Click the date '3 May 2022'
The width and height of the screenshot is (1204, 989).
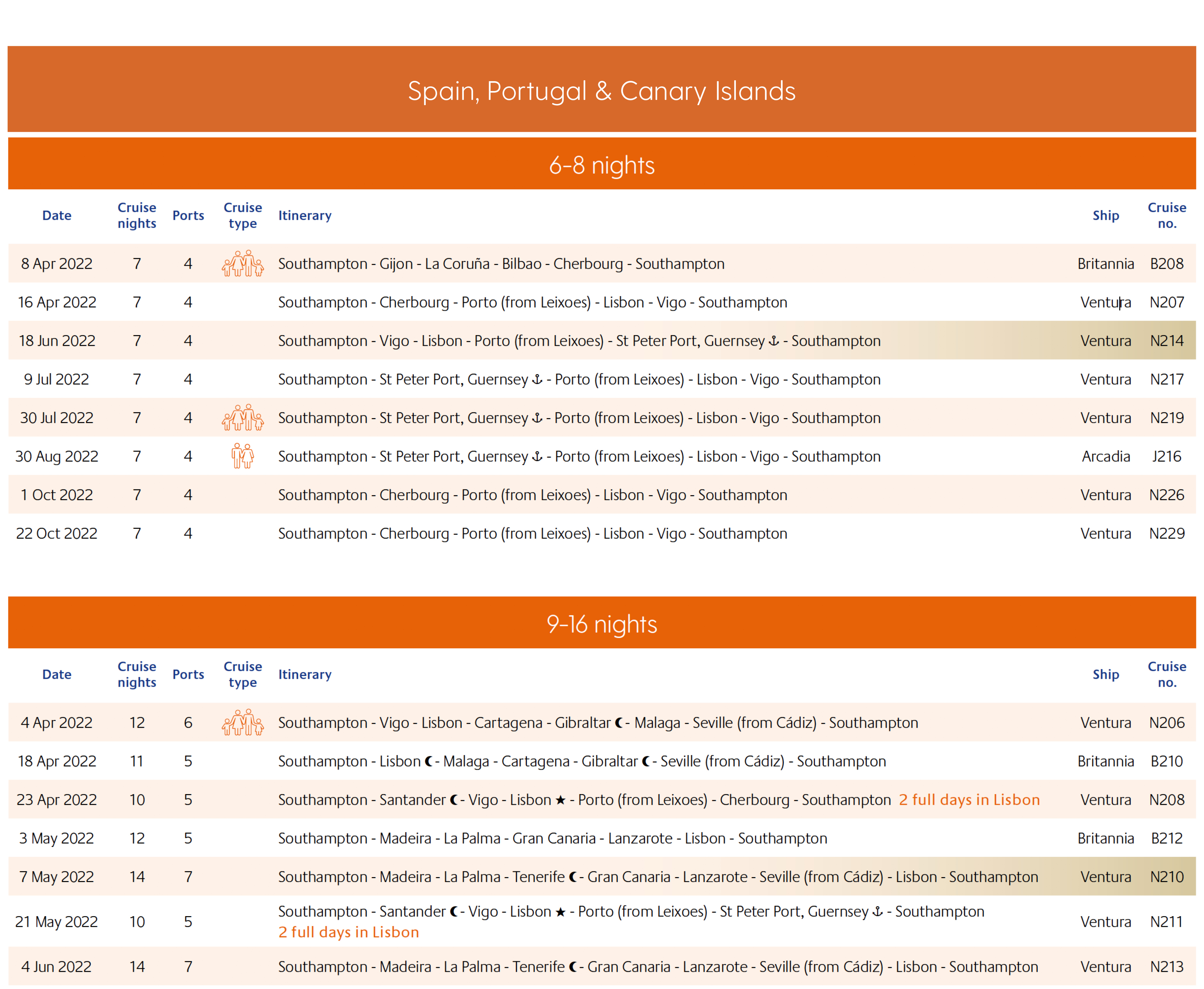(x=56, y=838)
